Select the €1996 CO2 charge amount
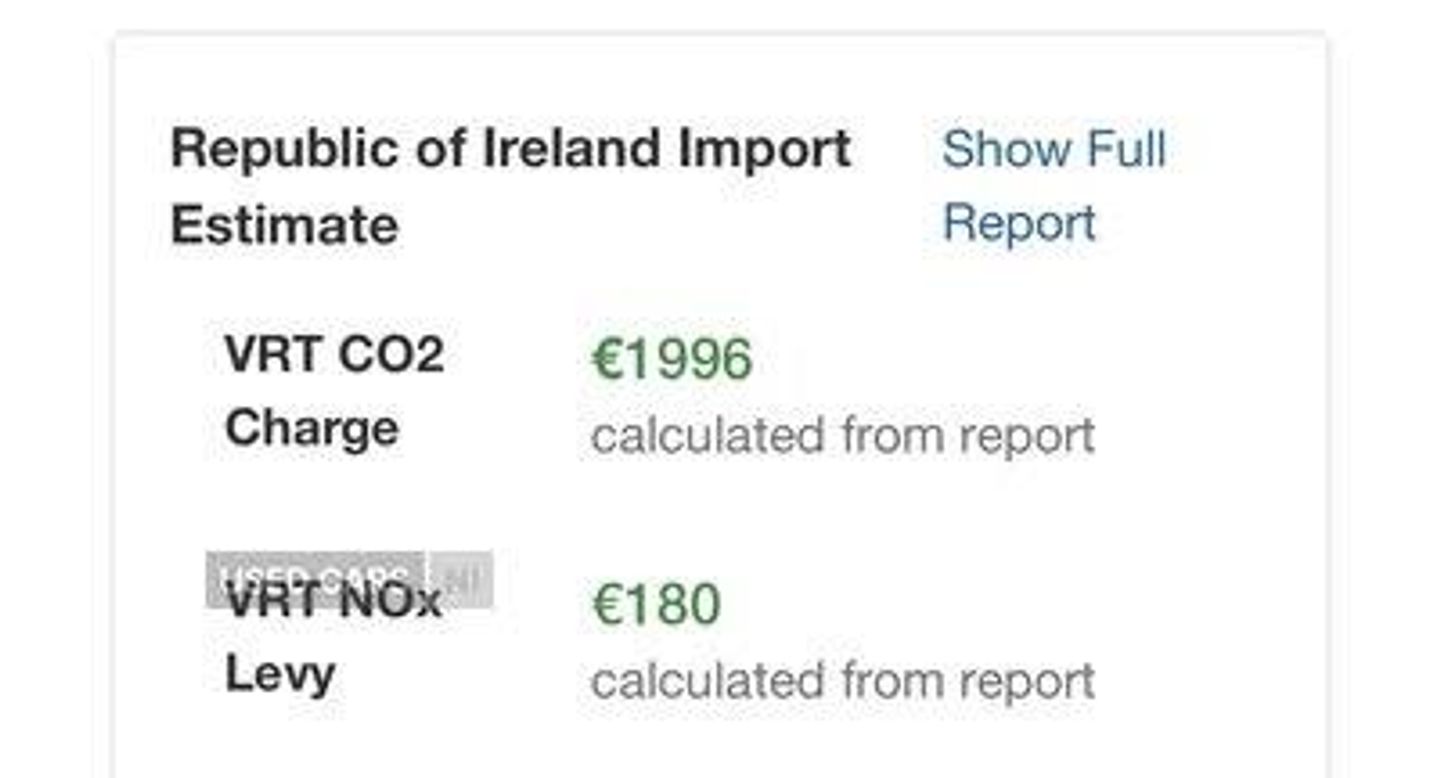1440x778 pixels. [672, 359]
